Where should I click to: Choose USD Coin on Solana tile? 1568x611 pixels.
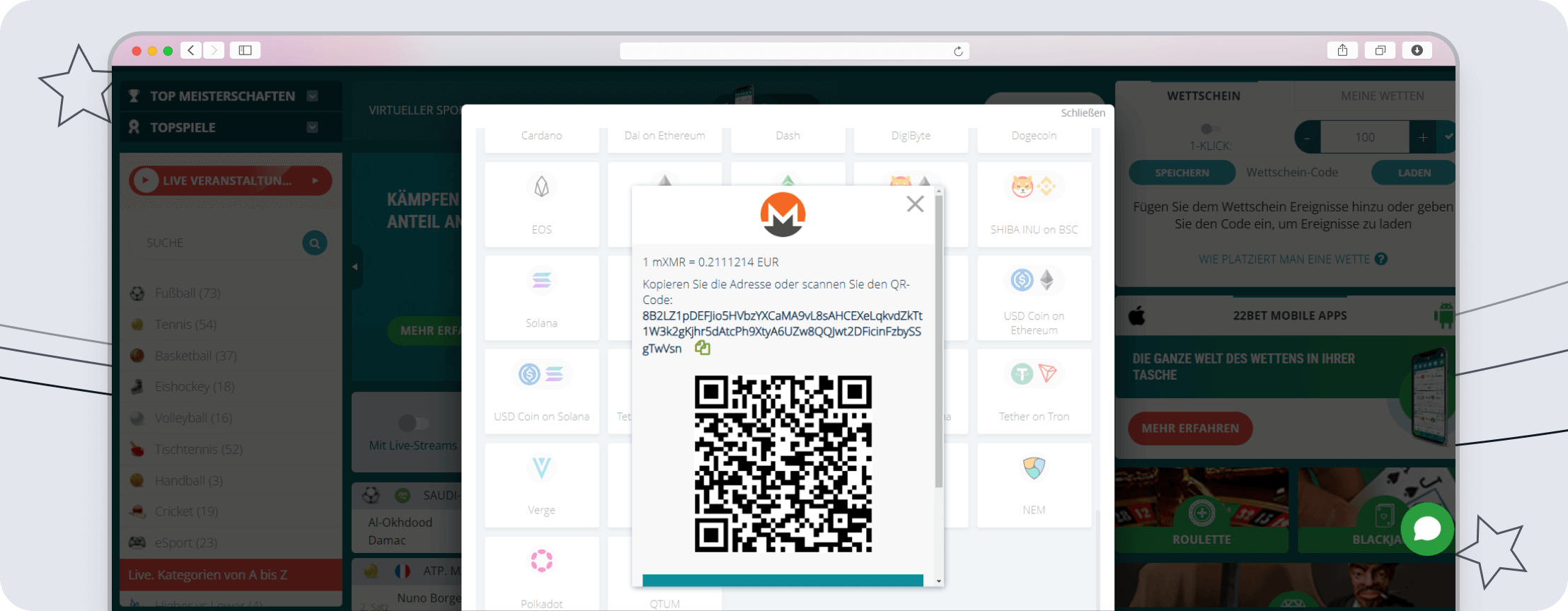542,391
